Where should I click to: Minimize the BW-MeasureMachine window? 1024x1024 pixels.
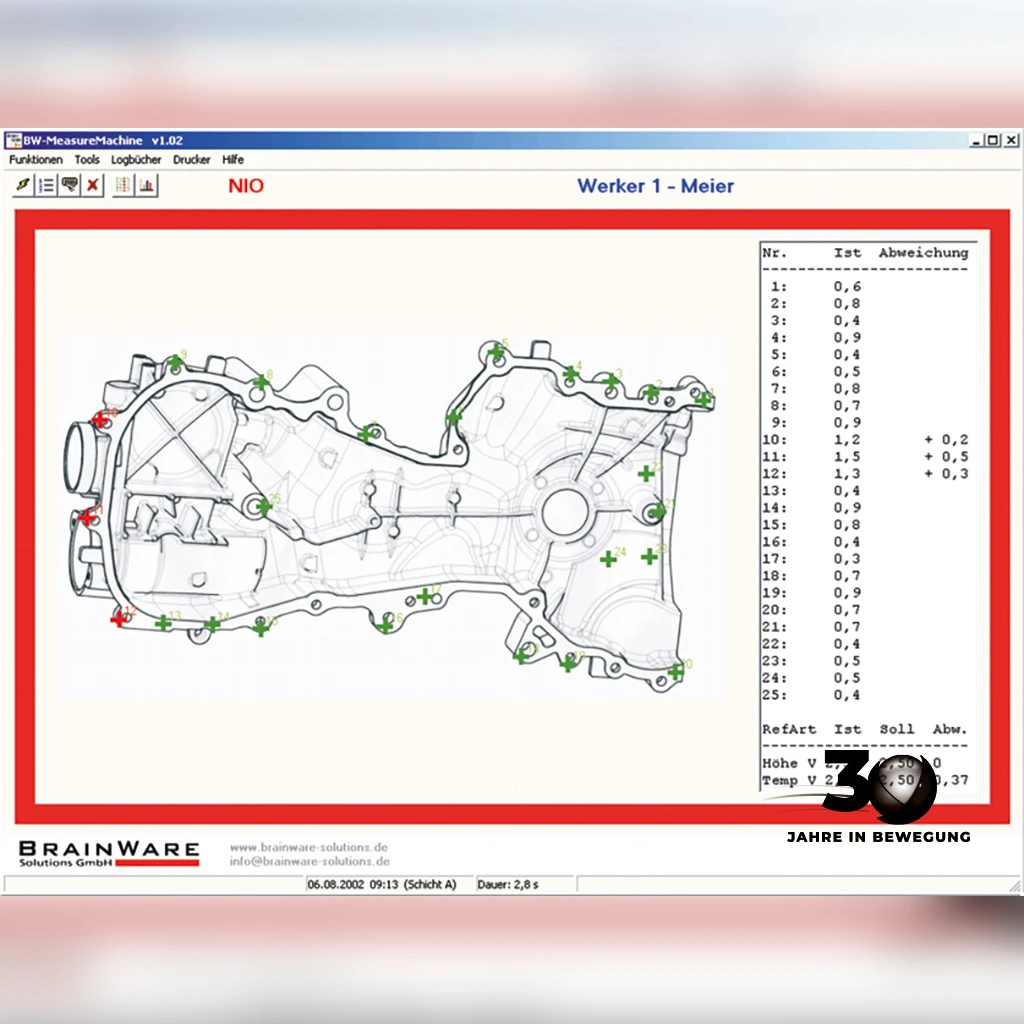tap(976, 140)
